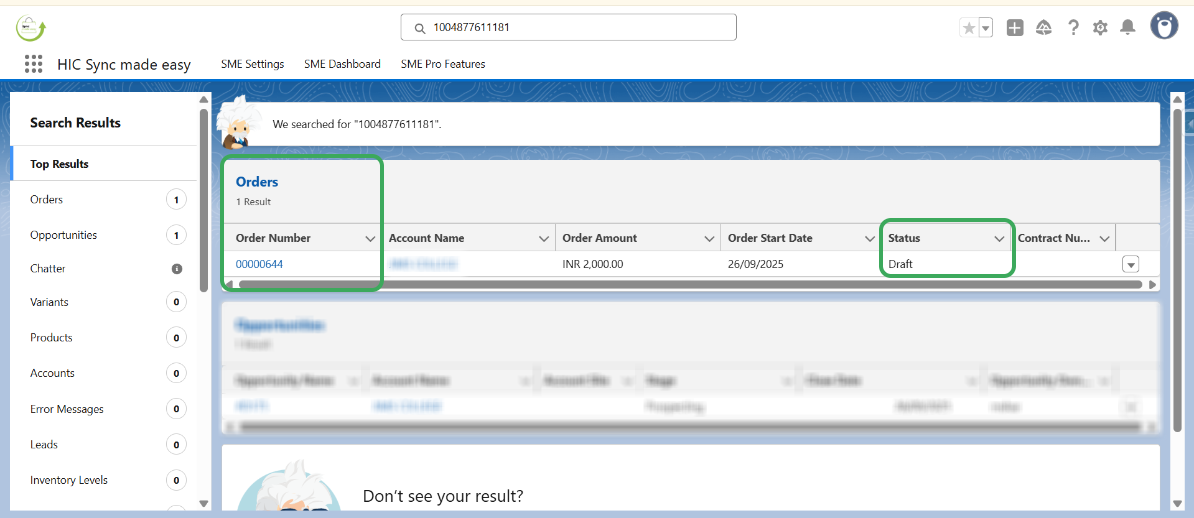Image resolution: width=1194 pixels, height=518 pixels.
Task: Select Orders in the search results sidebar
Action: point(104,200)
